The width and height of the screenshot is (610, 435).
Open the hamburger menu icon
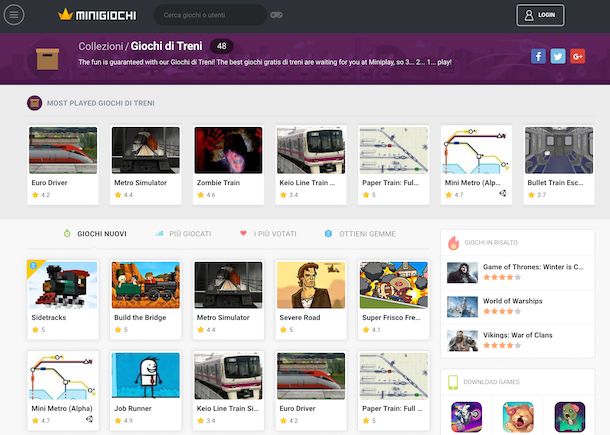[14, 15]
